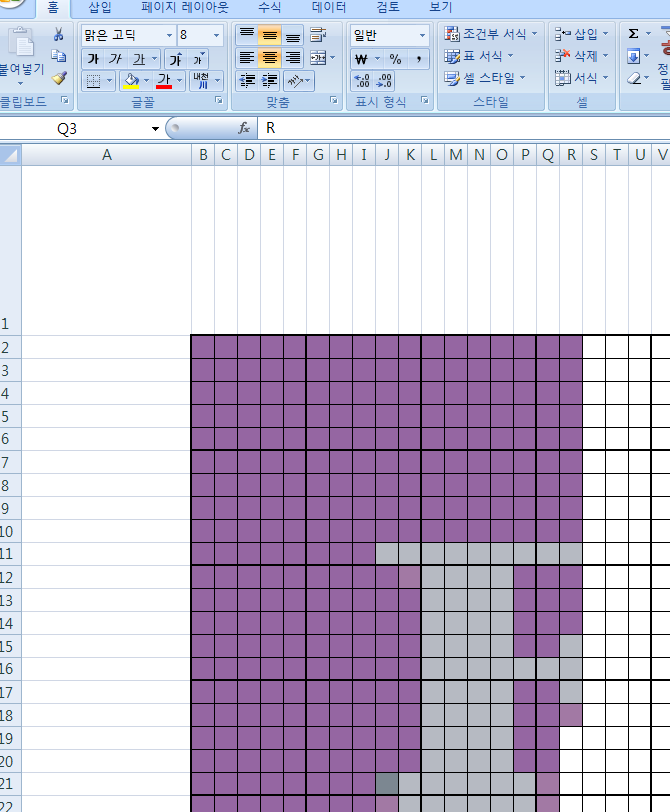Click the Cut scissors icon
This screenshot has height=812, width=670.
(58, 35)
